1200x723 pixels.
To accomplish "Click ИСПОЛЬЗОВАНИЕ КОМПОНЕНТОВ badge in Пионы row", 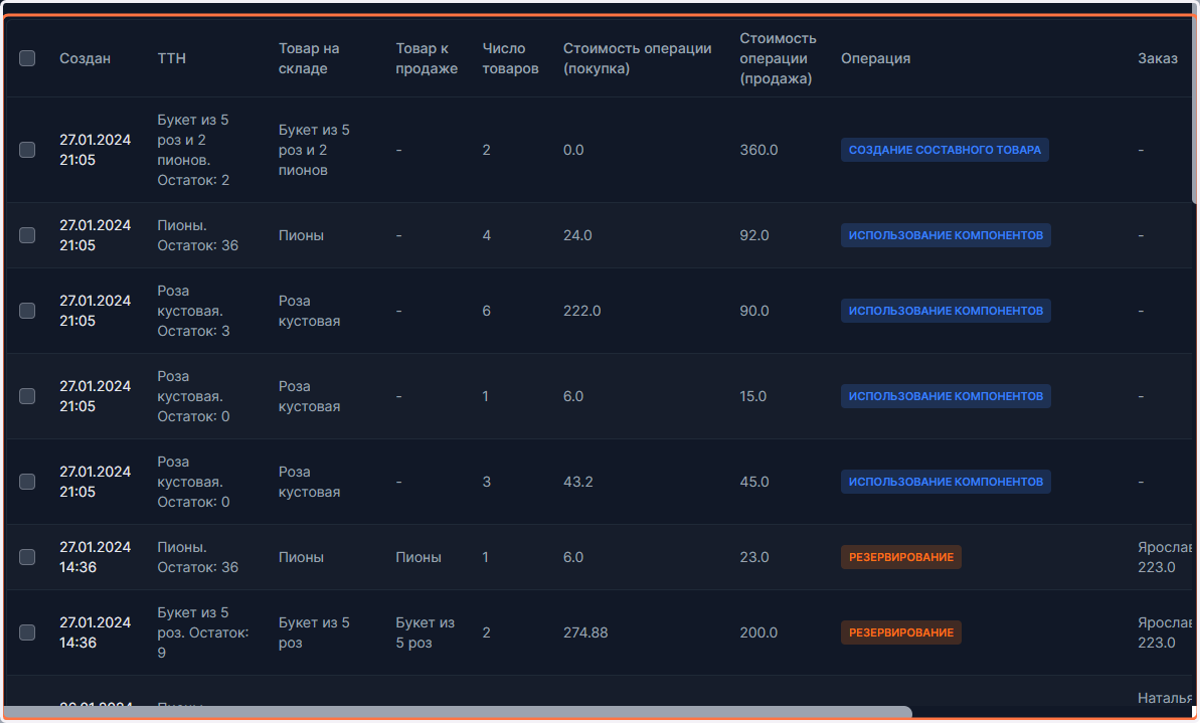I will (x=946, y=235).
